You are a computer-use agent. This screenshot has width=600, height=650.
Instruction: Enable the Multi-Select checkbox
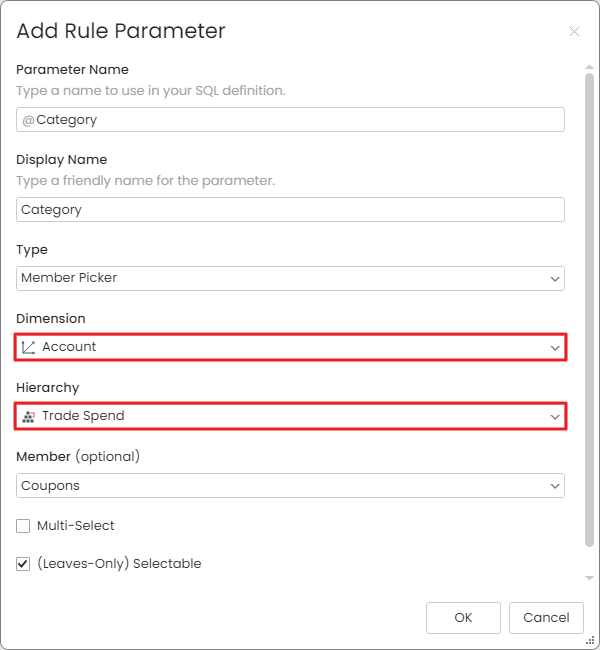(x=23, y=526)
